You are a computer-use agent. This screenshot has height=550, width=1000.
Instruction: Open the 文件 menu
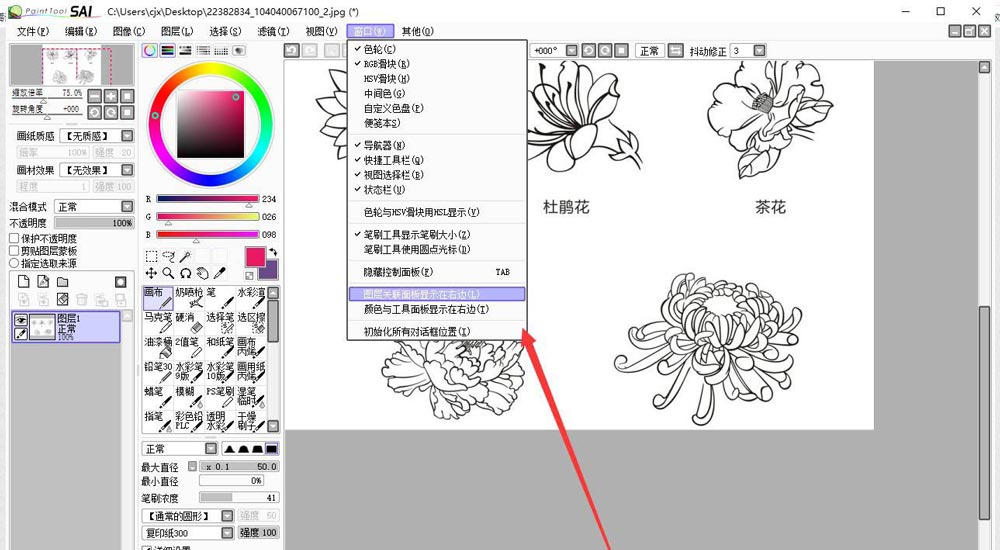pyautogui.click(x=33, y=31)
